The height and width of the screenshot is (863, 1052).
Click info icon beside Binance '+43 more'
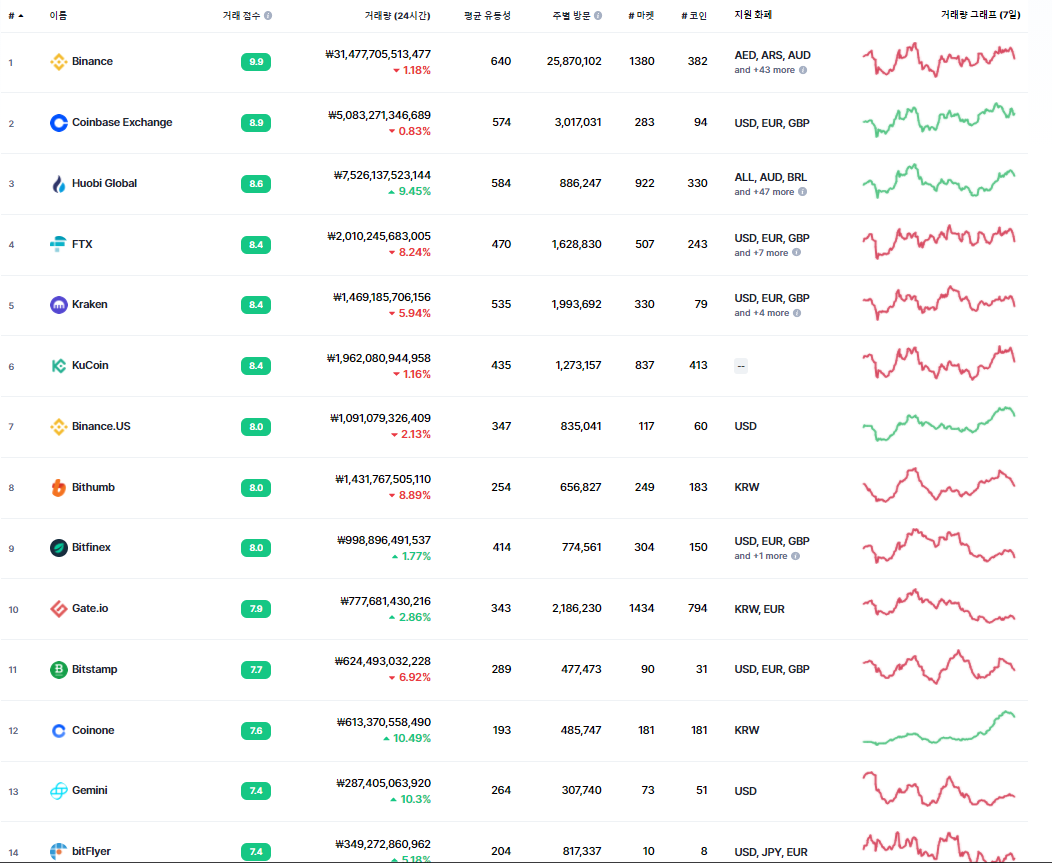(x=803, y=70)
